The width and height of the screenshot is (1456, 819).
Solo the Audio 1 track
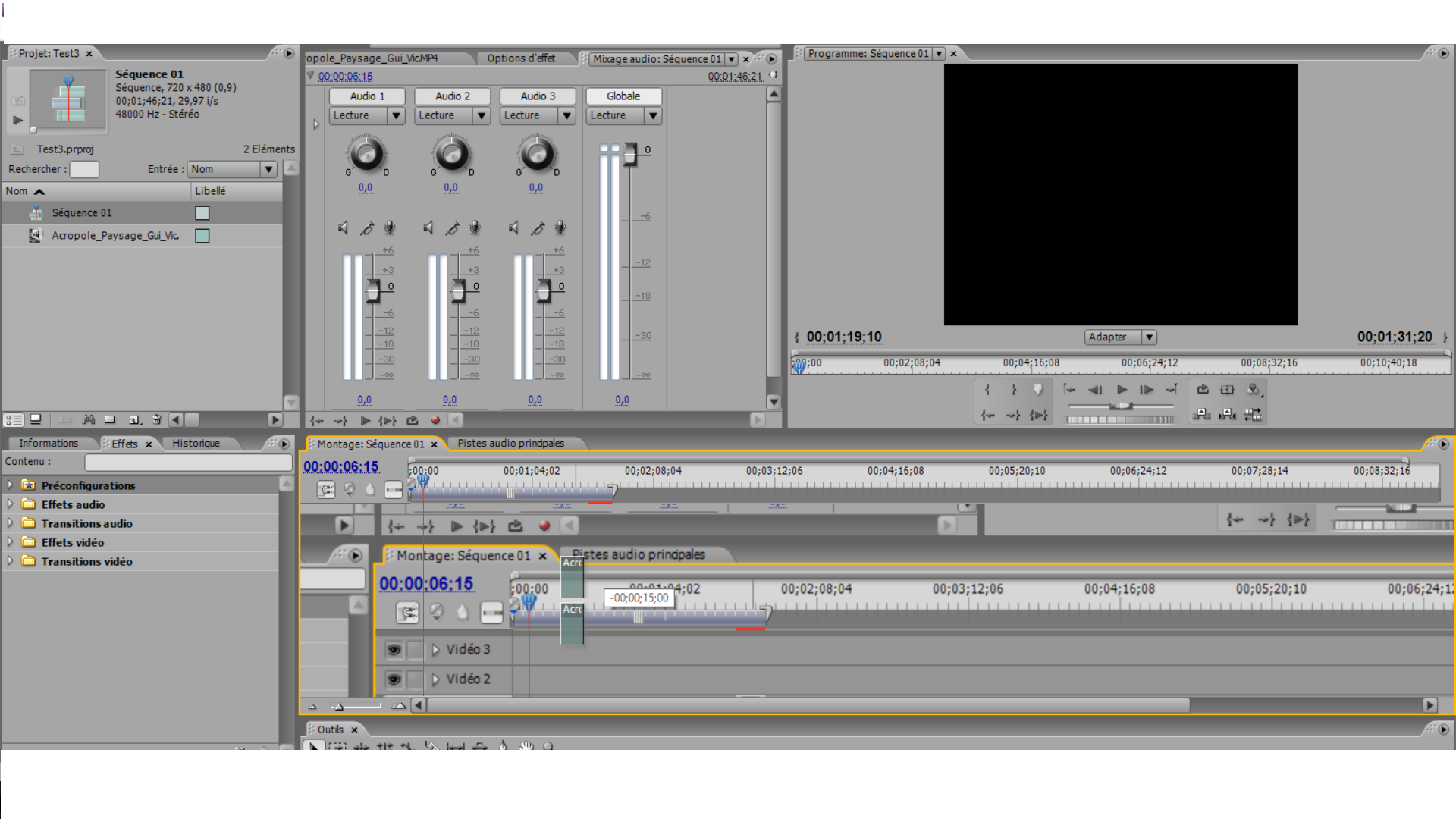[x=367, y=227]
